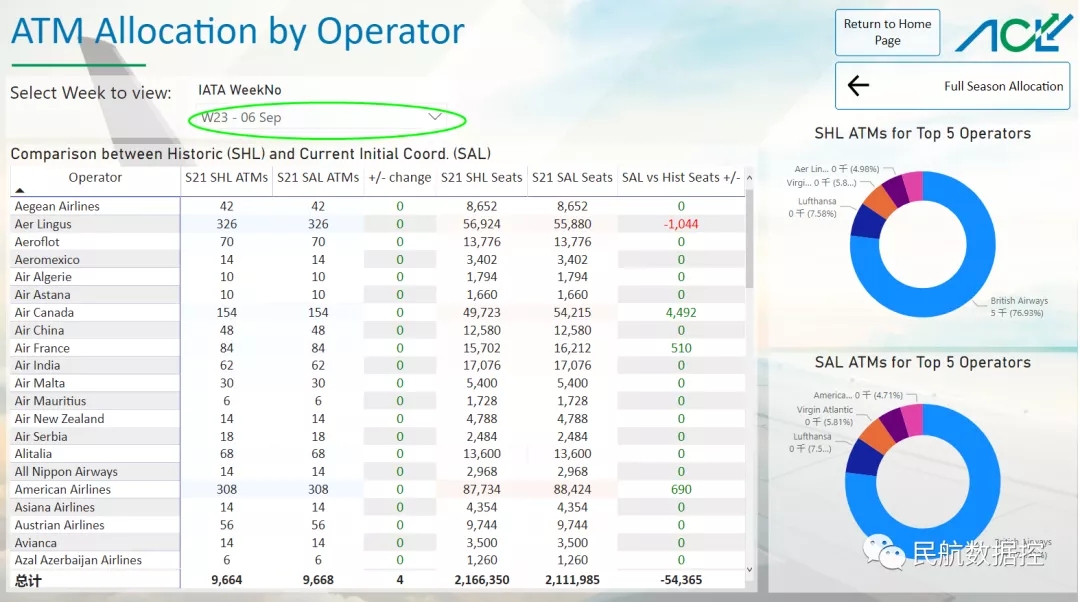Click the SAL ATMs for Top 5 Operators title
This screenshot has height=602, width=1080.
[x=922, y=362]
